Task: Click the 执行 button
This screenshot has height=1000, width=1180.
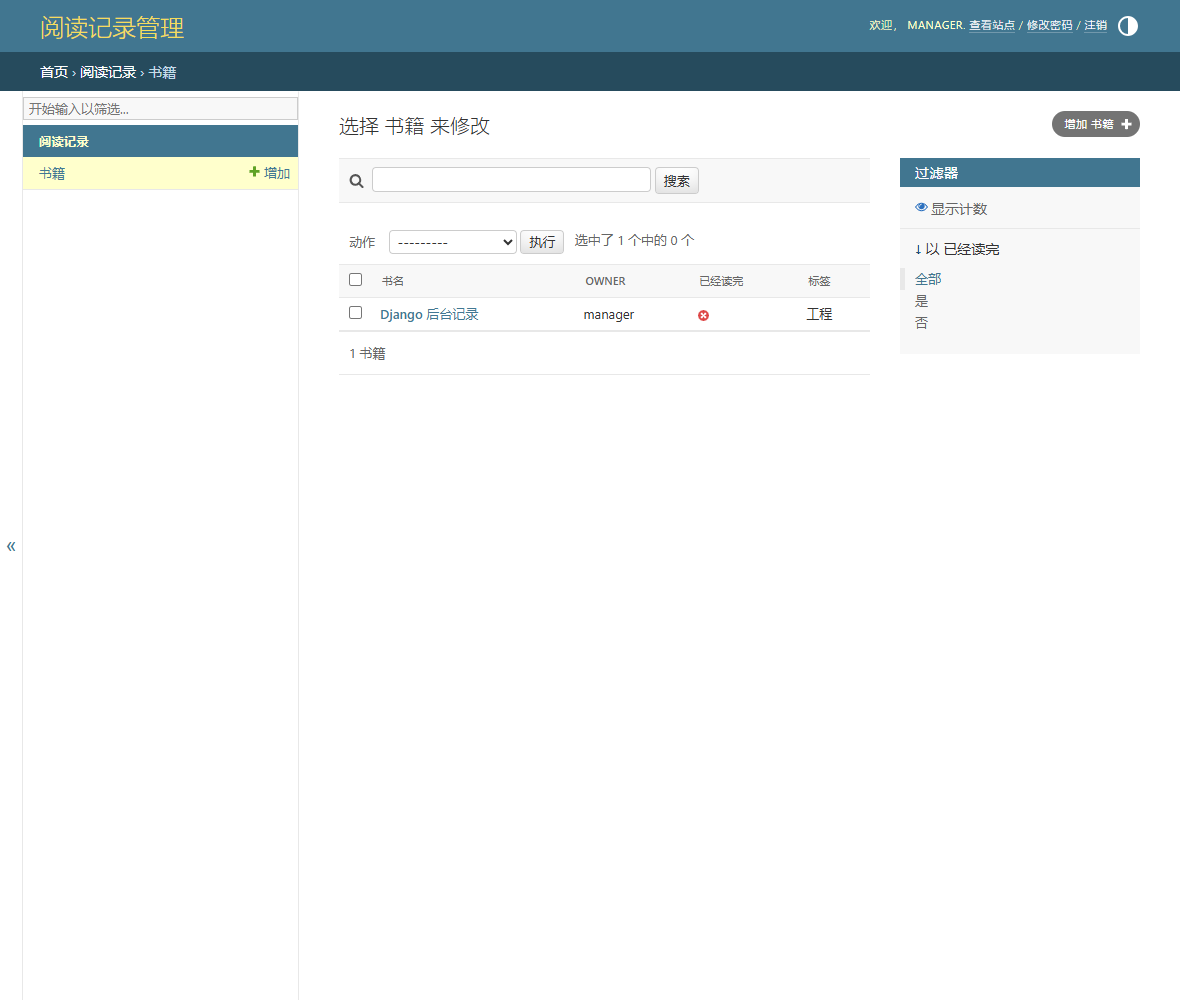Action: tap(542, 242)
